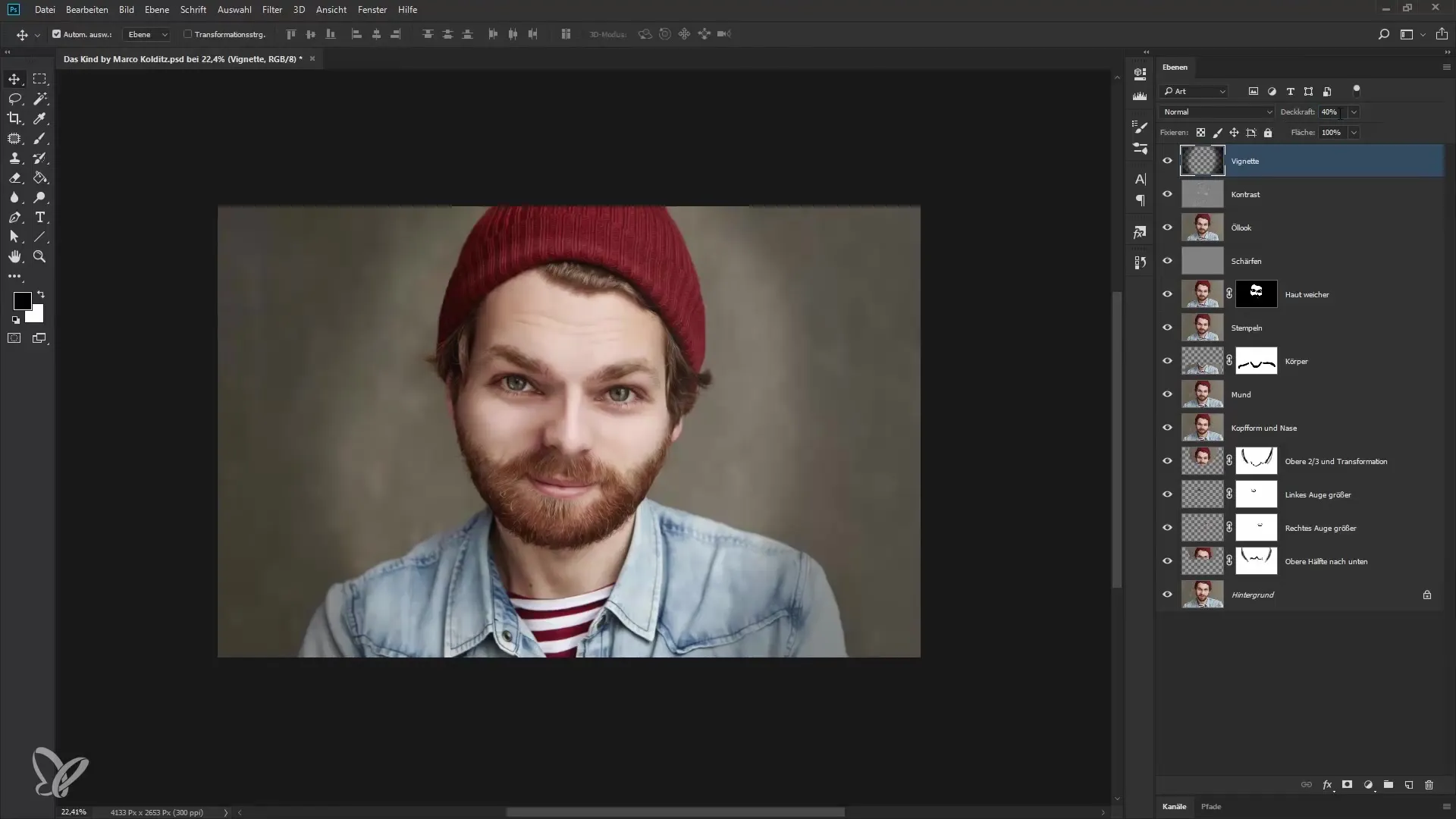The image size is (1456, 819).
Task: Switch to the Kanäle tab
Action: pyautogui.click(x=1174, y=807)
